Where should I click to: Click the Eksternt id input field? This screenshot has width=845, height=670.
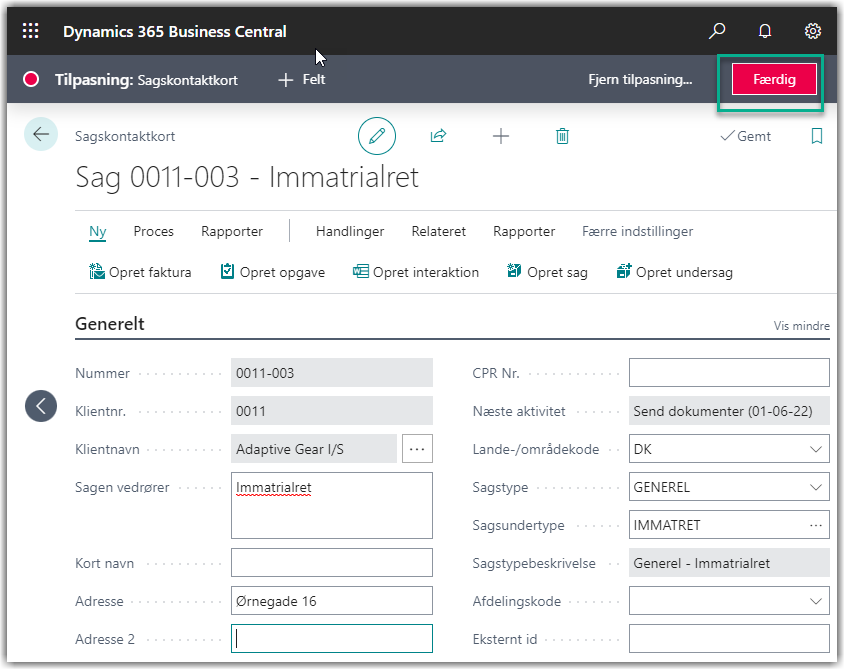click(729, 639)
